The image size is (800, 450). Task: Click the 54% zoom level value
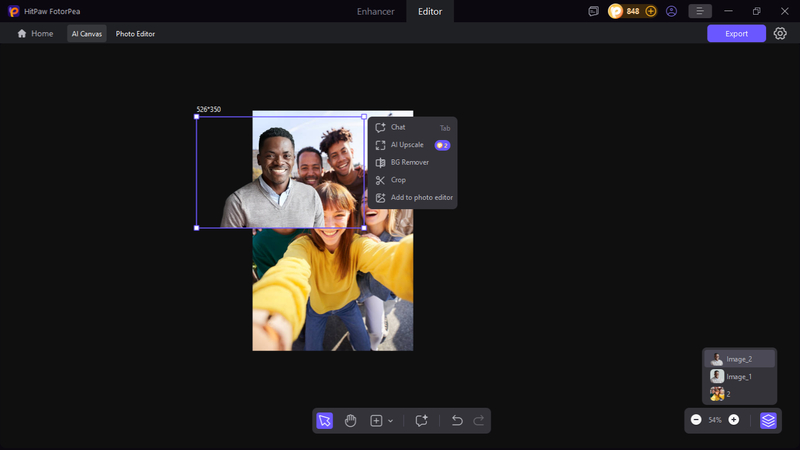click(x=715, y=420)
